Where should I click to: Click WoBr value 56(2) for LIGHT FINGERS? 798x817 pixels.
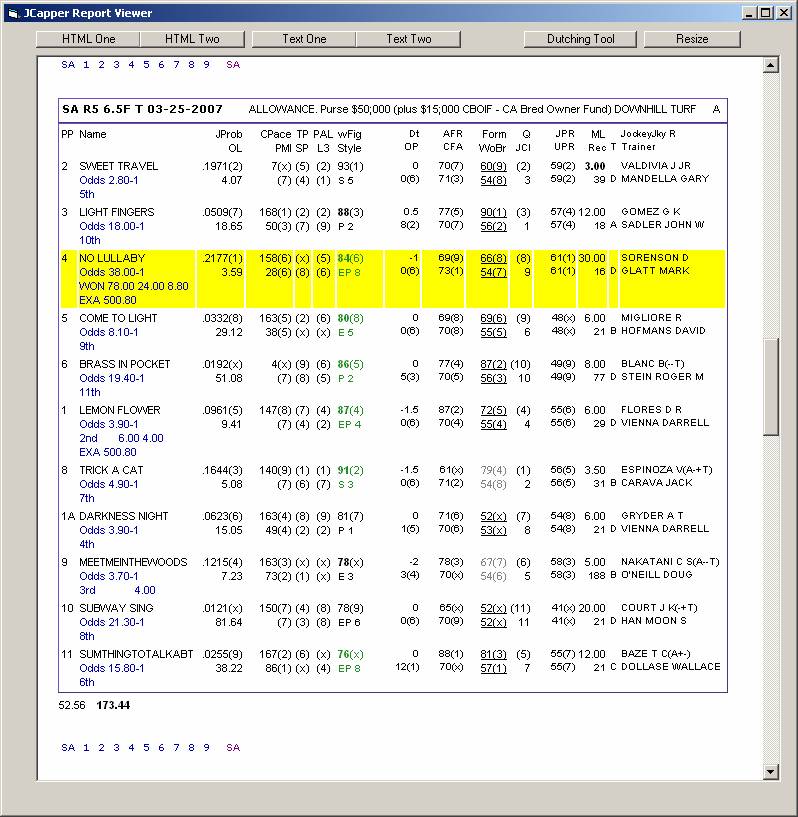(493, 226)
